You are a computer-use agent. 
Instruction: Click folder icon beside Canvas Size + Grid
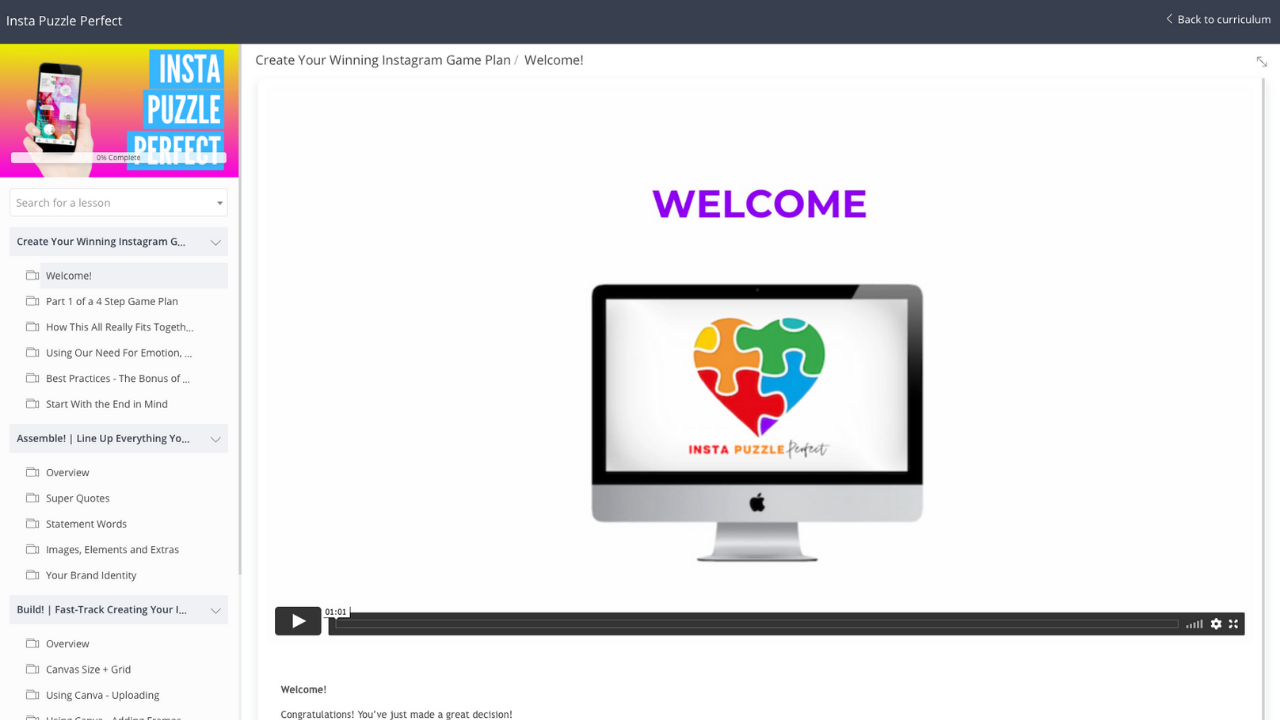click(x=32, y=669)
